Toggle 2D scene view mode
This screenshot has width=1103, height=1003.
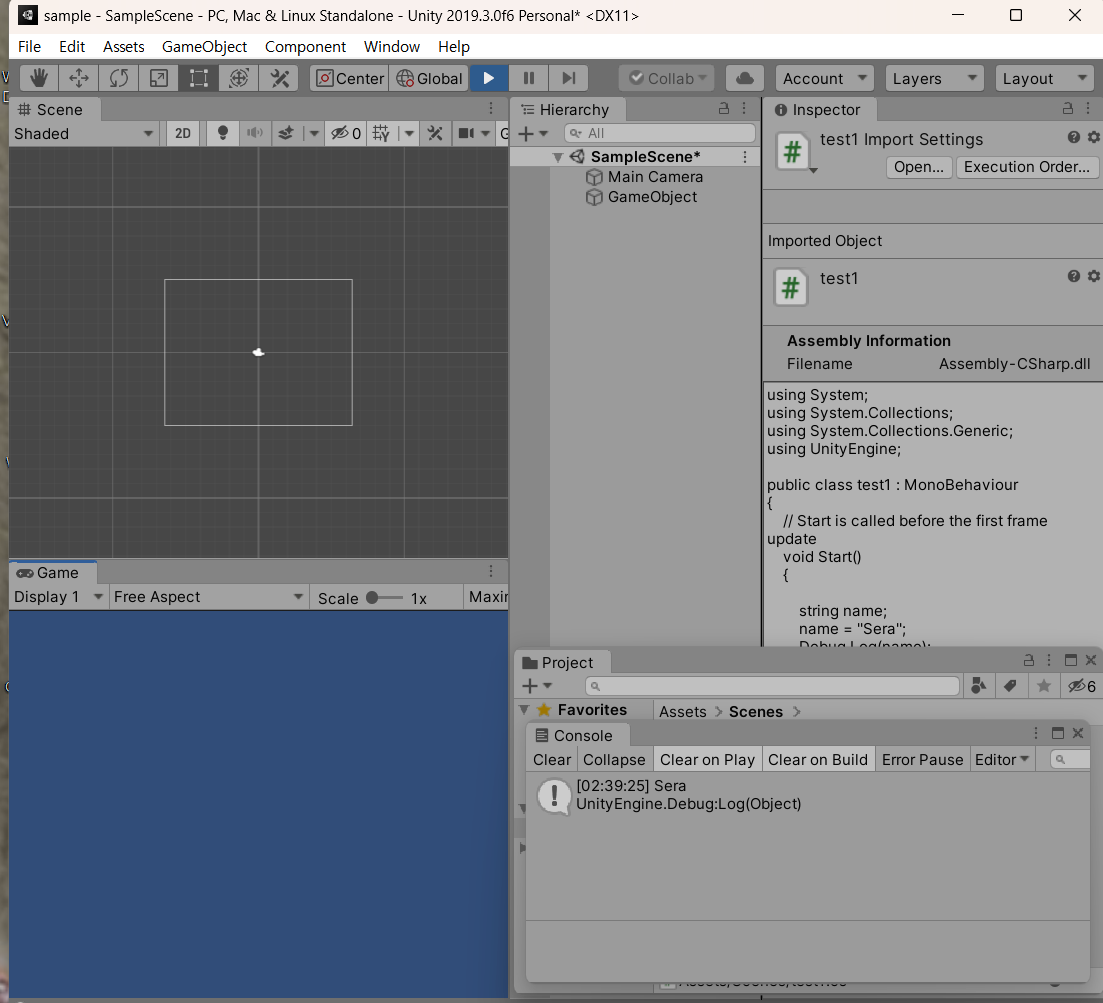[x=183, y=133]
